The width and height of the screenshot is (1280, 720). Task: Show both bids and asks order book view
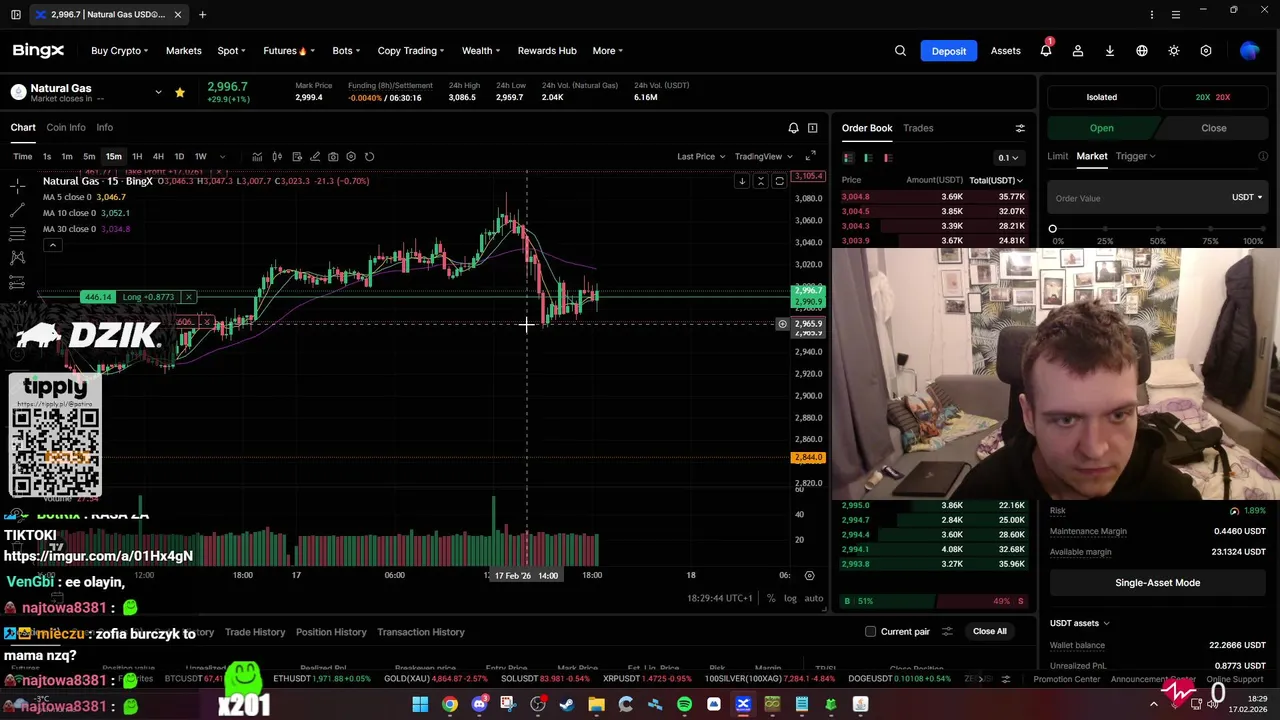(848, 158)
